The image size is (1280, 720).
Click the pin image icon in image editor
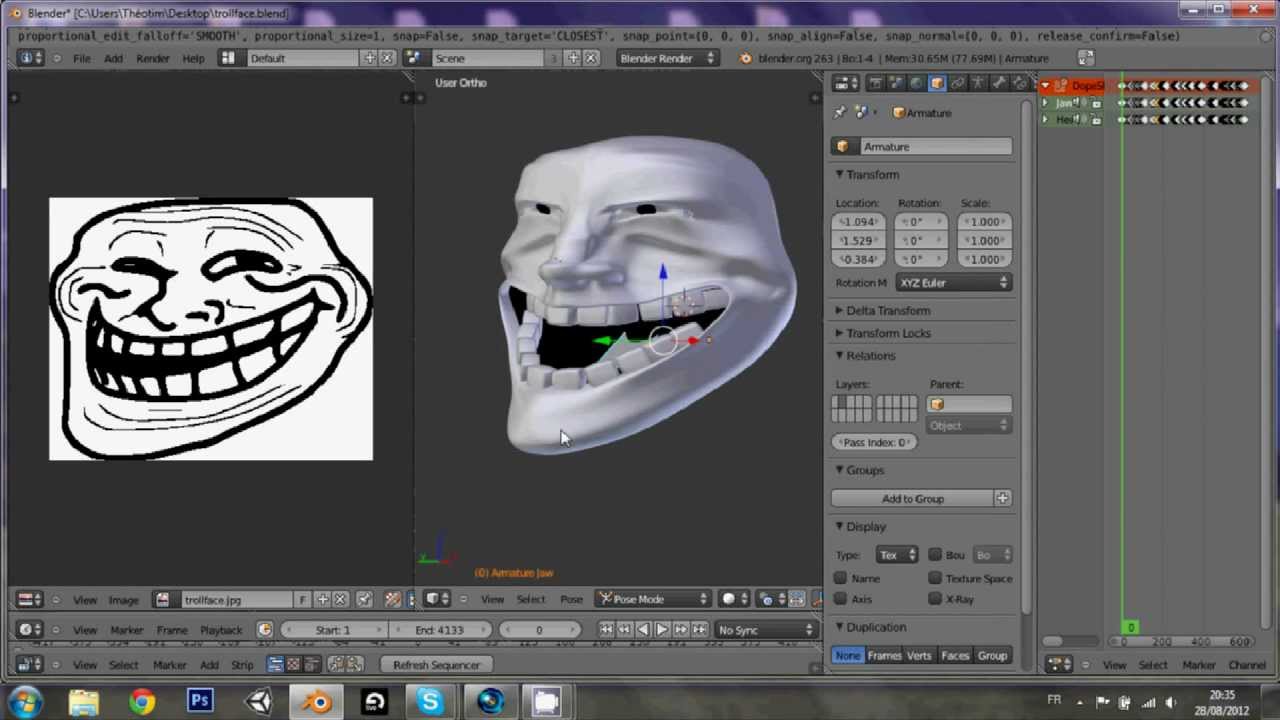pyautogui.click(x=364, y=600)
